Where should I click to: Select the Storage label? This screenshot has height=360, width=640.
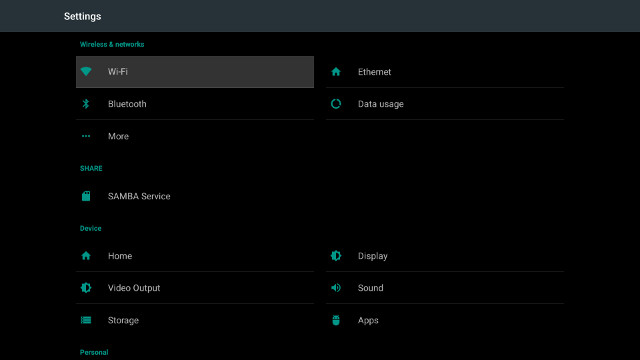[x=123, y=320]
